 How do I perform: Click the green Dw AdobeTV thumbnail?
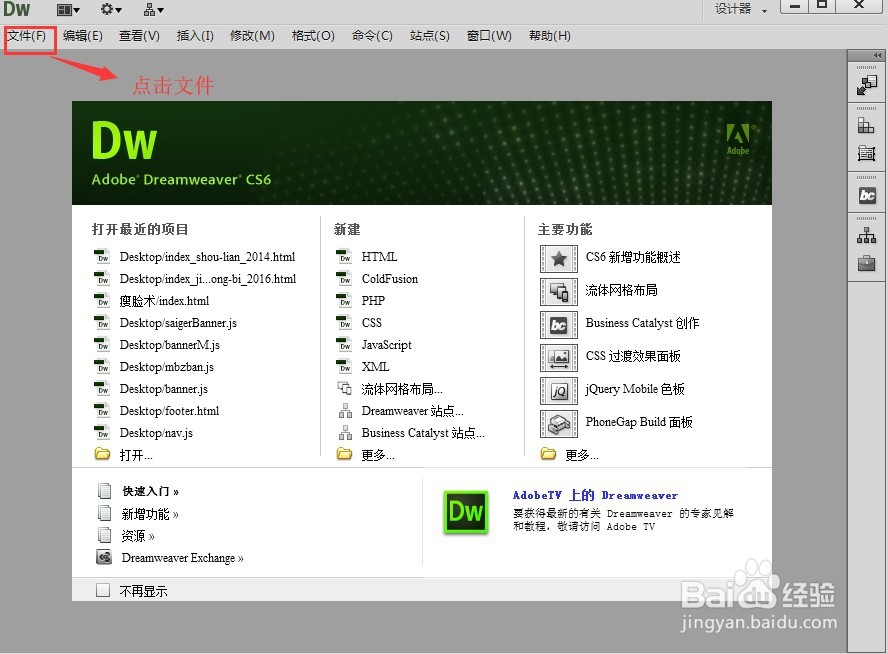[466, 512]
